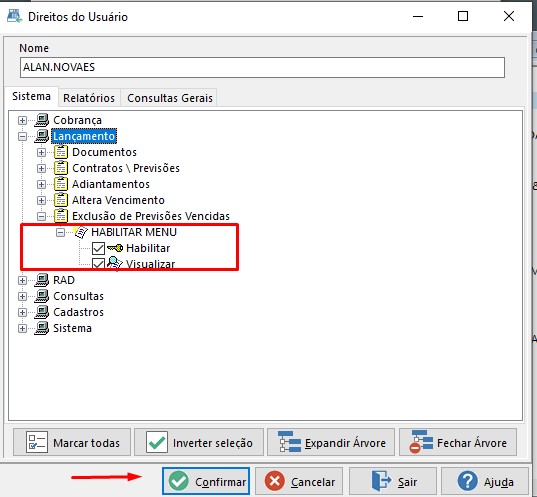Screen dimensions: 537x497
Task: Exit using the Sair button
Action: (393, 481)
